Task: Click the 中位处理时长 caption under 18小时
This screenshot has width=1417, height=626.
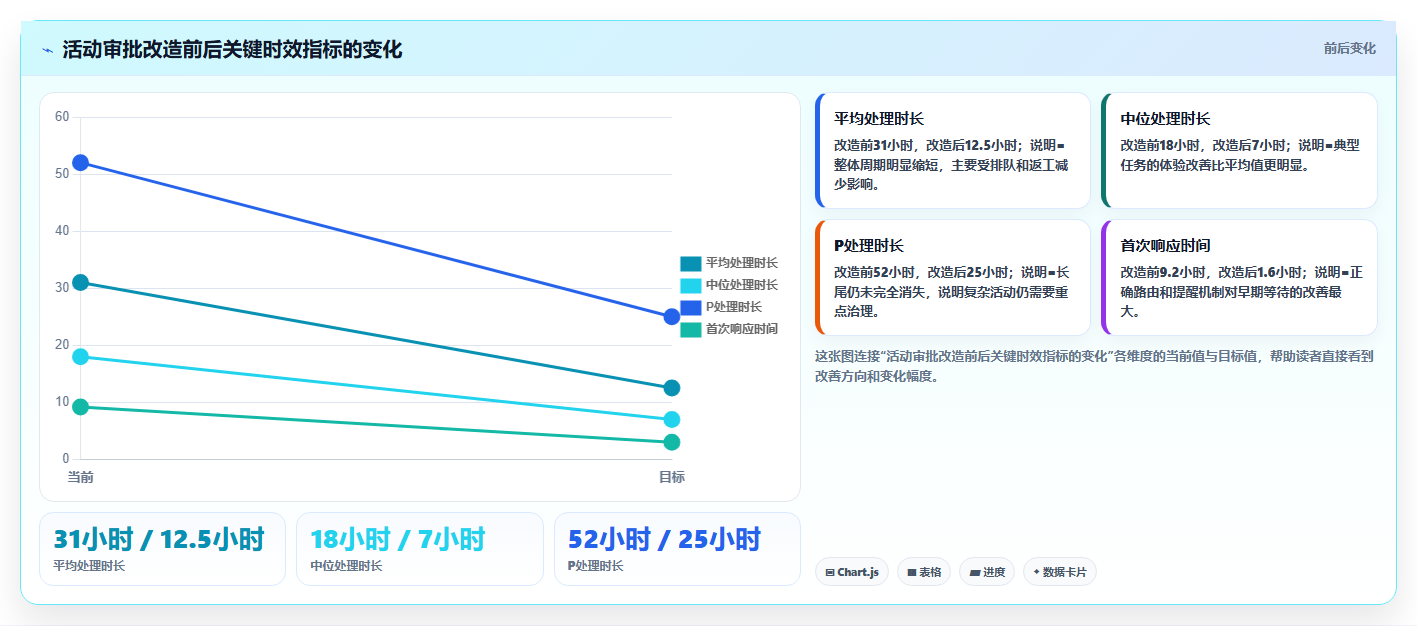Action: pos(346,566)
